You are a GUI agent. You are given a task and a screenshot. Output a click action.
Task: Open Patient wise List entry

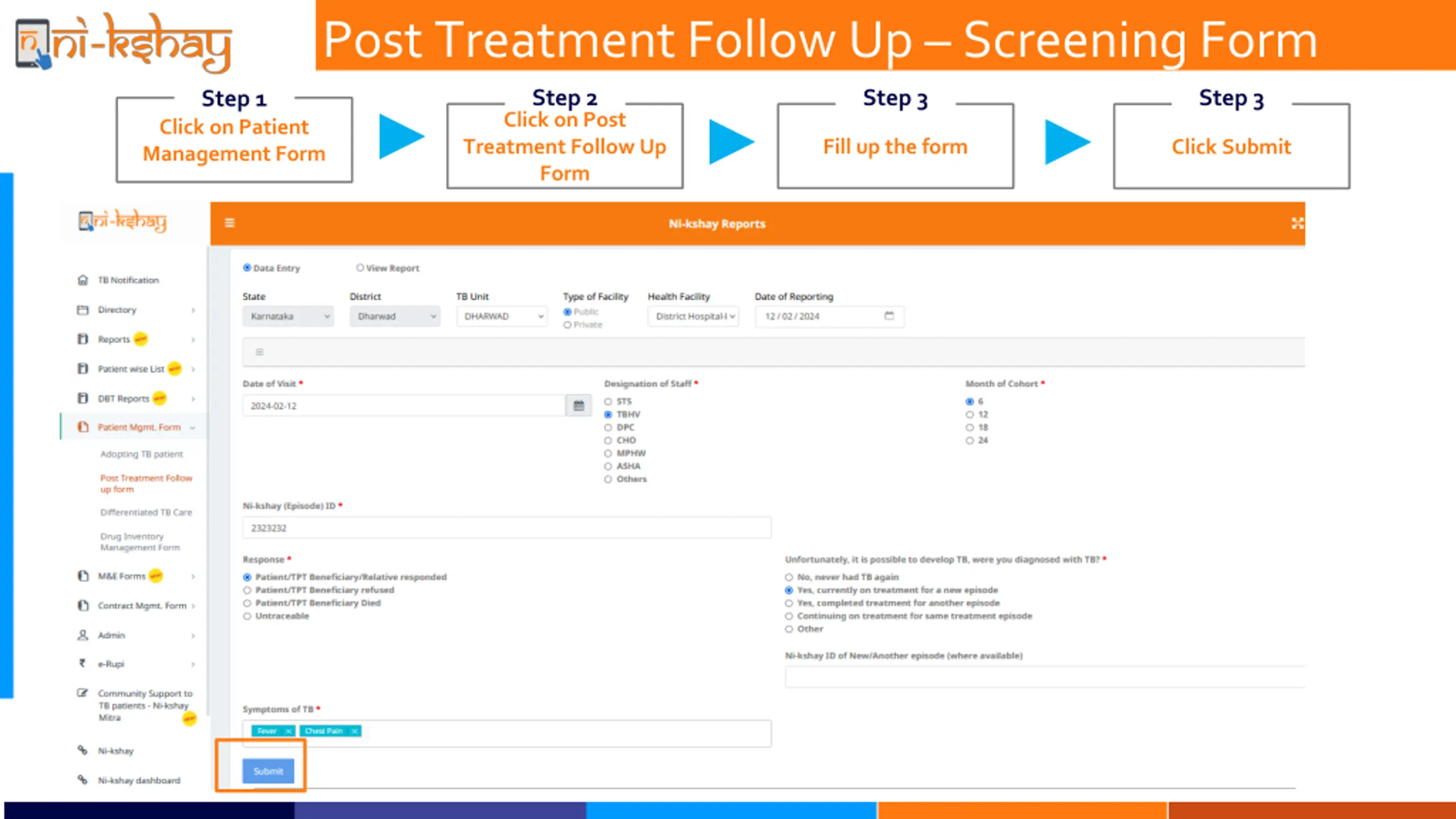click(x=131, y=369)
